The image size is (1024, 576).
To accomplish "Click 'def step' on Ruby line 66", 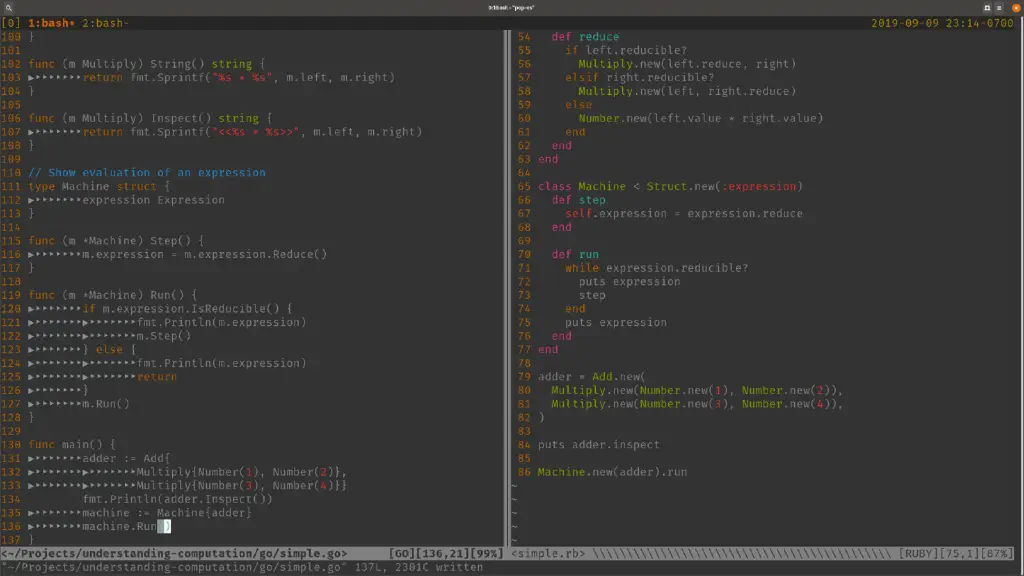I will pyautogui.click(x=579, y=200).
